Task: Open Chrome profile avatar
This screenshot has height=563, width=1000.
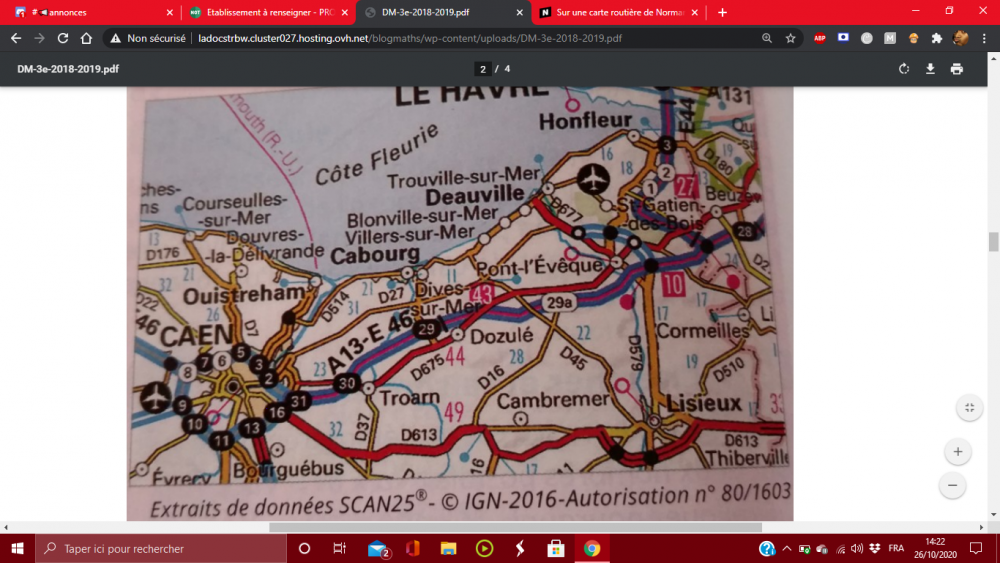Action: [960, 38]
